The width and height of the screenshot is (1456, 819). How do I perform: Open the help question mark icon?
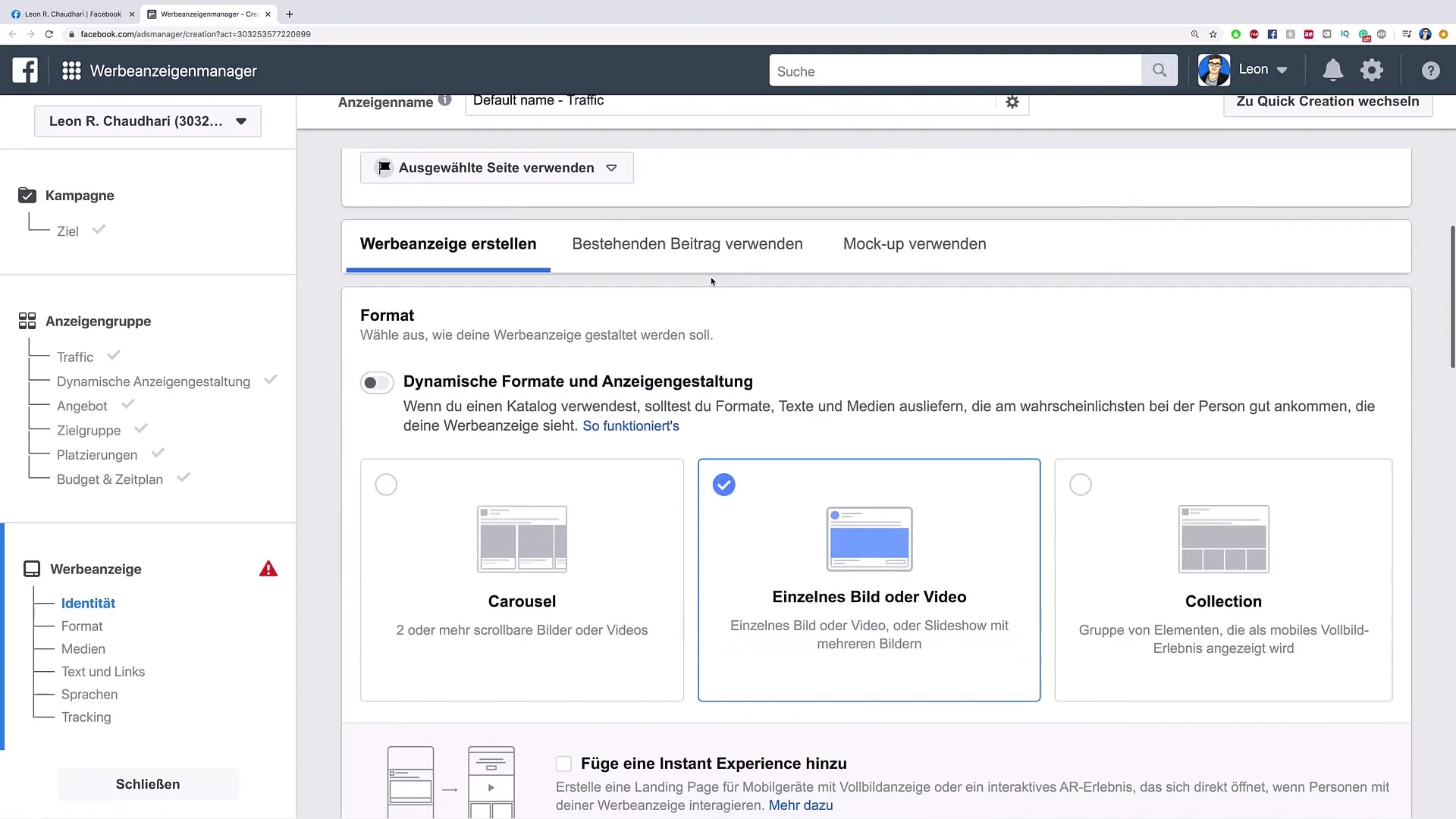click(1430, 71)
